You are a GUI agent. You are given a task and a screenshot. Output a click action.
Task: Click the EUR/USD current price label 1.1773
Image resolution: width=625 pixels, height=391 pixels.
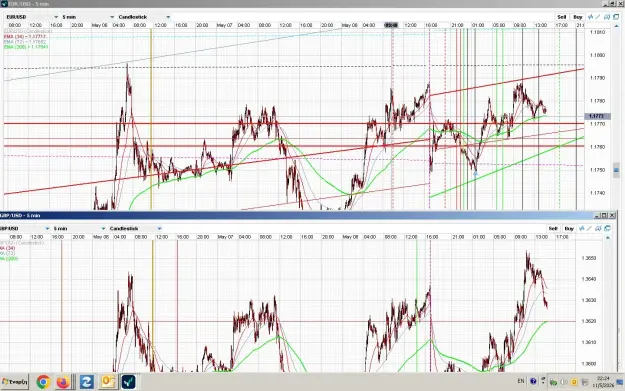[x=597, y=116]
